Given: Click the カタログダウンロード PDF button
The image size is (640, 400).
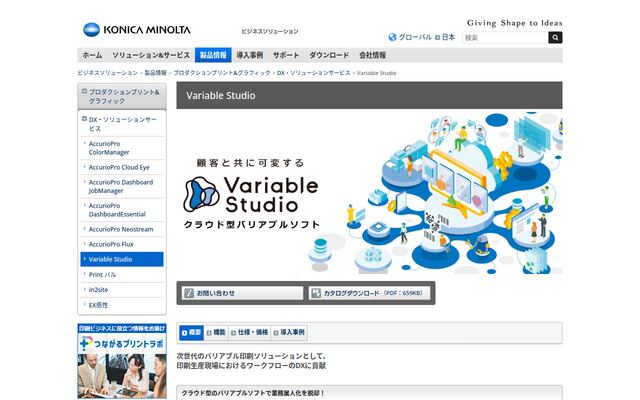Looking at the screenshot, I should click(x=369, y=293).
